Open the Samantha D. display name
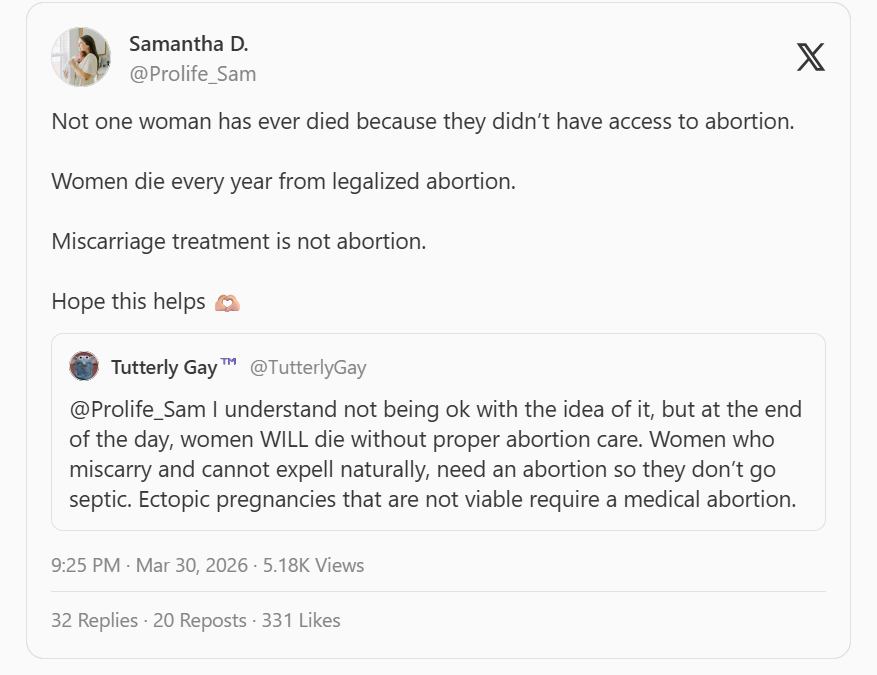This screenshot has width=877, height=675. pos(188,44)
